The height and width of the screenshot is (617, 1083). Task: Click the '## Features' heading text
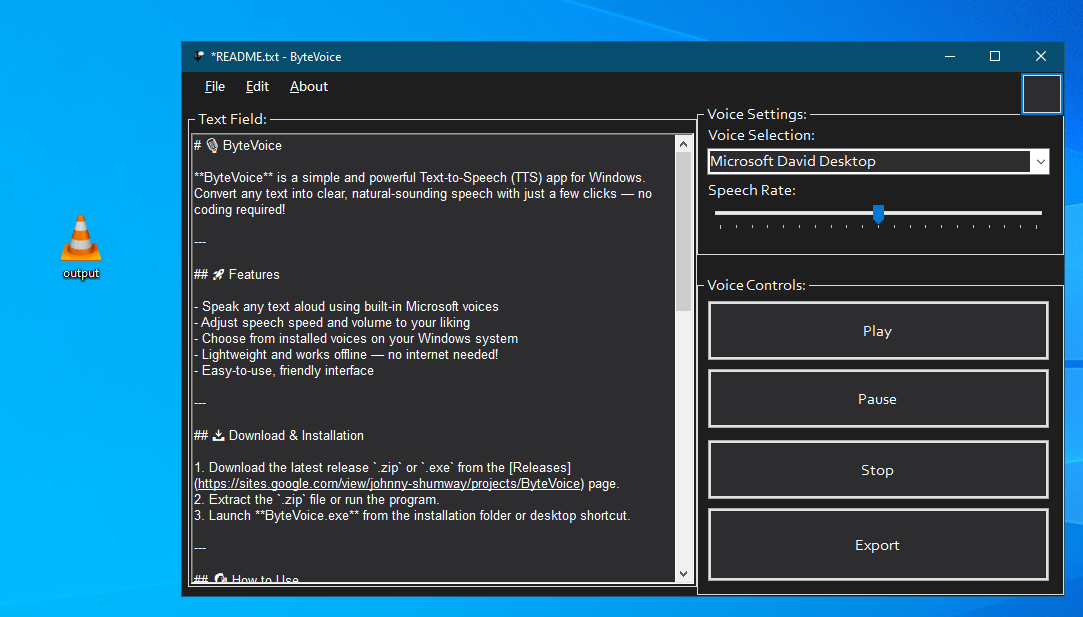pyautogui.click(x=237, y=274)
